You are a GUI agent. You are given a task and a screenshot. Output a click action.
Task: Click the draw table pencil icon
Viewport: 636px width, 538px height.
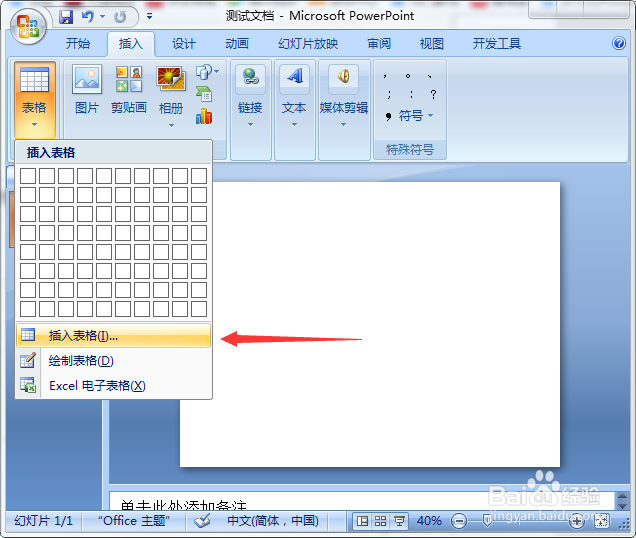tap(28, 360)
